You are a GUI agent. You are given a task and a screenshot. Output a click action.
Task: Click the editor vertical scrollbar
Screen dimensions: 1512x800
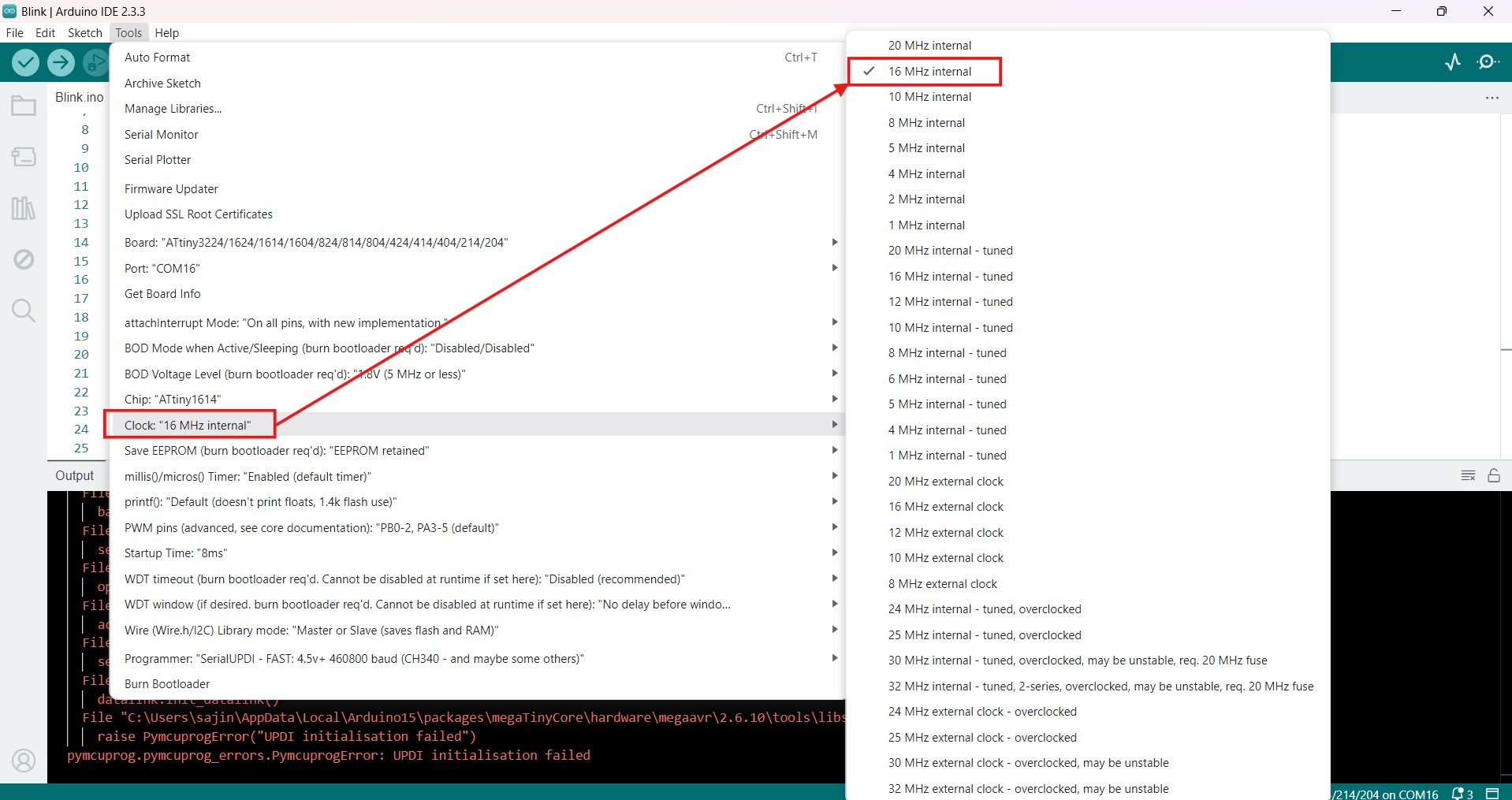[x=1506, y=288]
